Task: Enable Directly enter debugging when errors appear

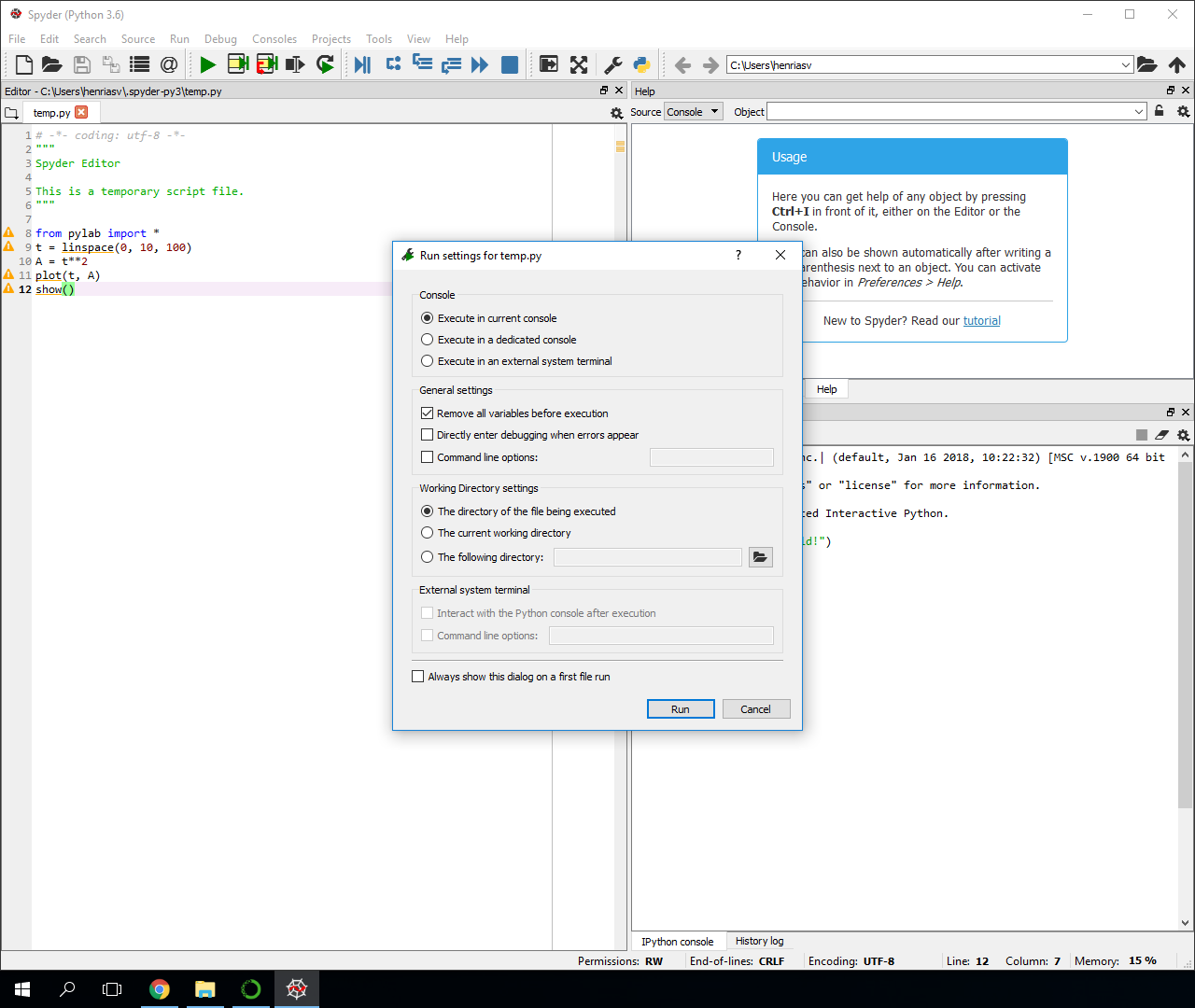Action: point(529,435)
